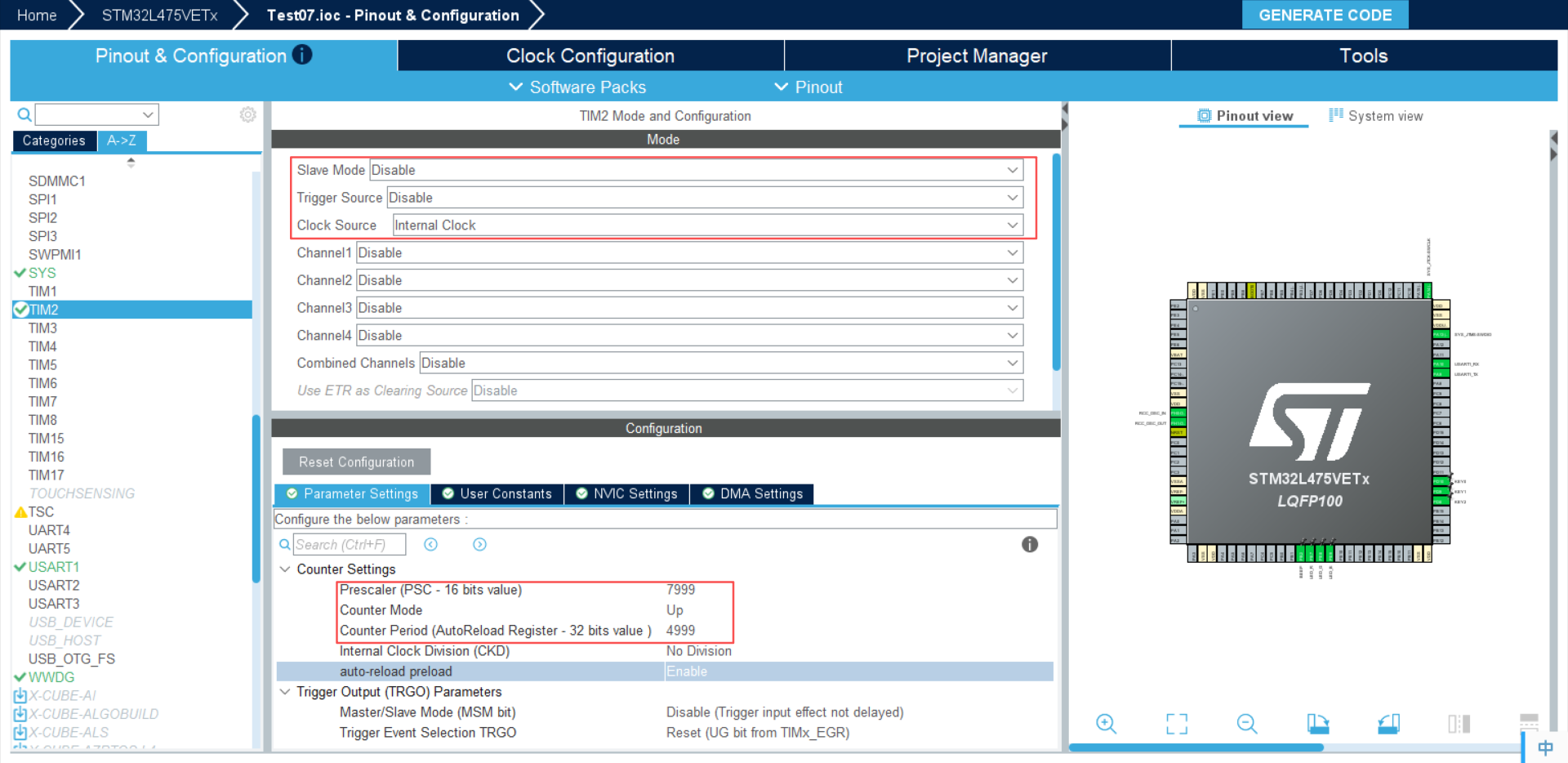Click the GENERATE CODE button
The height and width of the screenshot is (763, 1568).
[1325, 15]
